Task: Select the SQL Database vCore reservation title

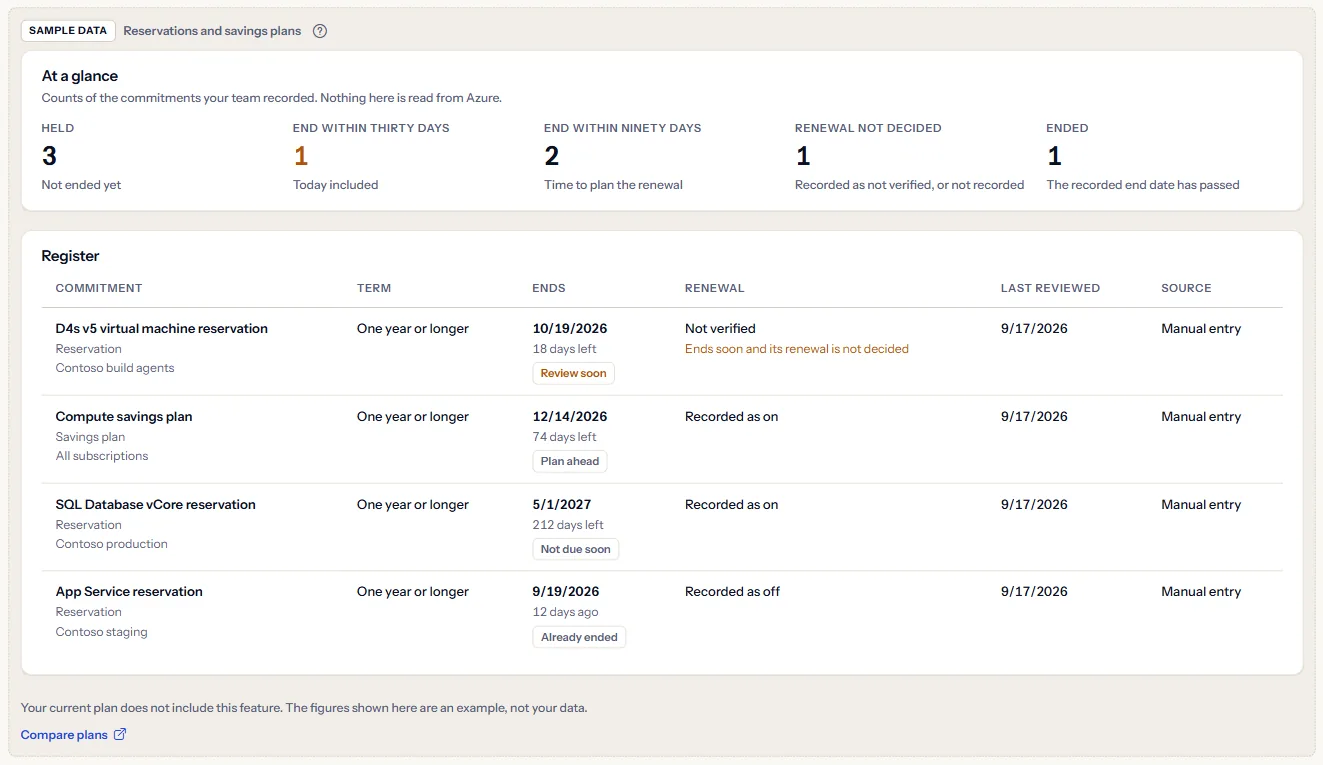Action: point(156,504)
